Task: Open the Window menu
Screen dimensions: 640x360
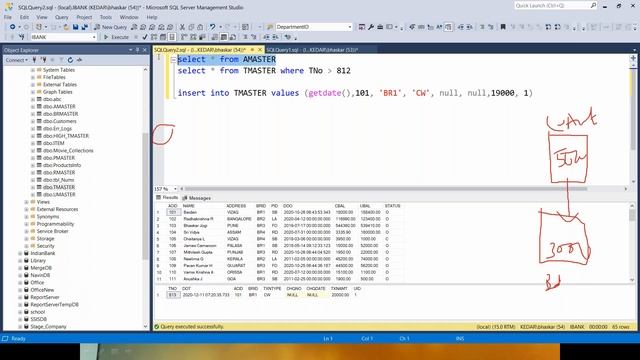Action: [129, 17]
